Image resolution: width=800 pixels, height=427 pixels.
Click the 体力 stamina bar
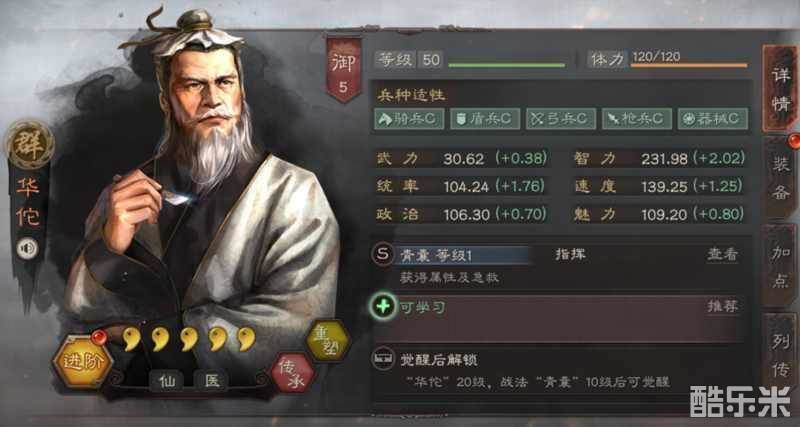point(689,65)
